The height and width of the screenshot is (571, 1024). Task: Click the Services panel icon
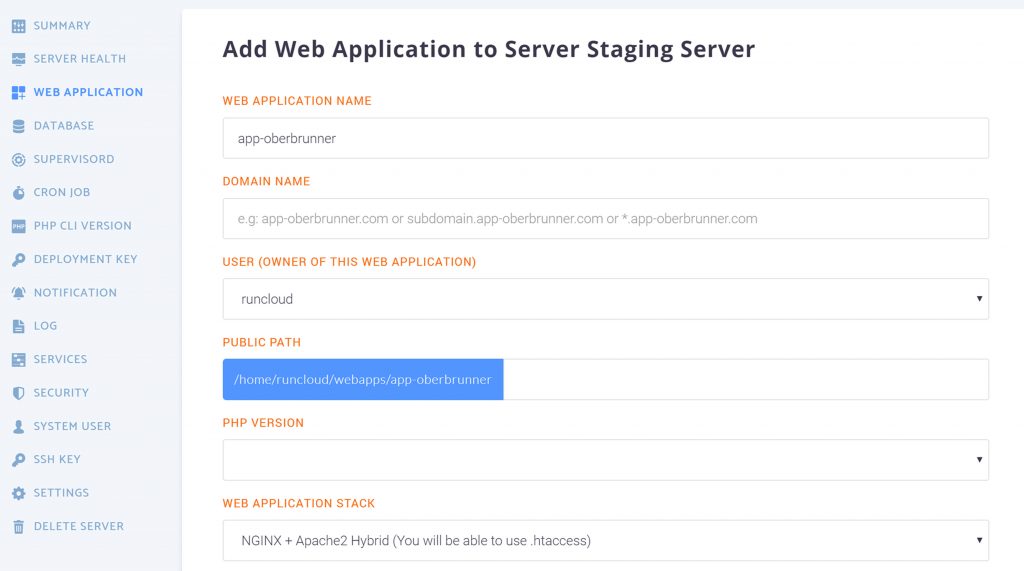click(x=18, y=359)
